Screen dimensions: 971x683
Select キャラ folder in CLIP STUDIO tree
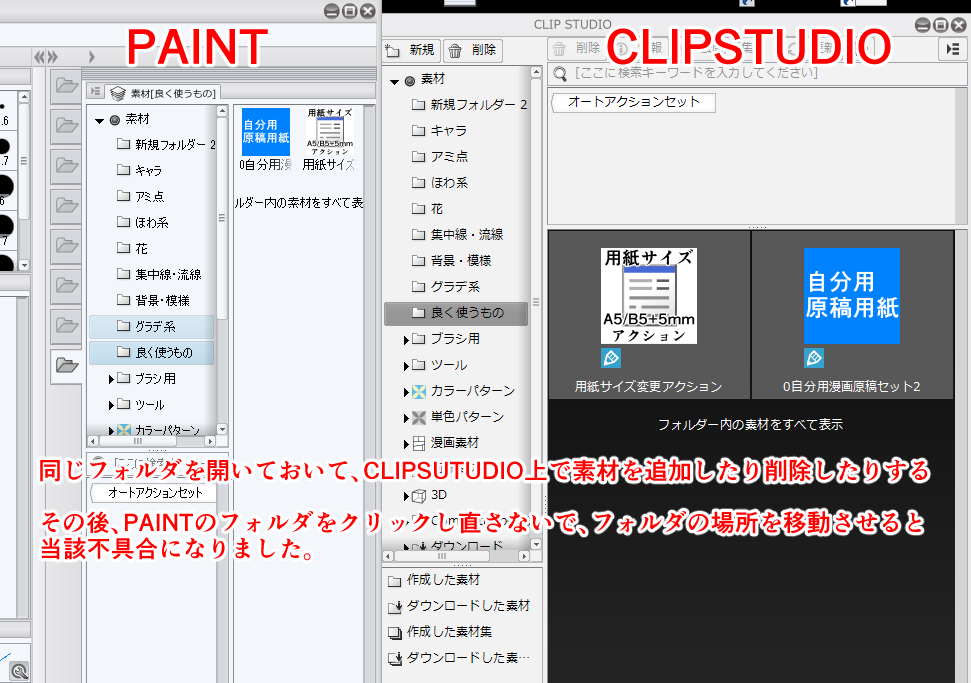tap(439, 131)
